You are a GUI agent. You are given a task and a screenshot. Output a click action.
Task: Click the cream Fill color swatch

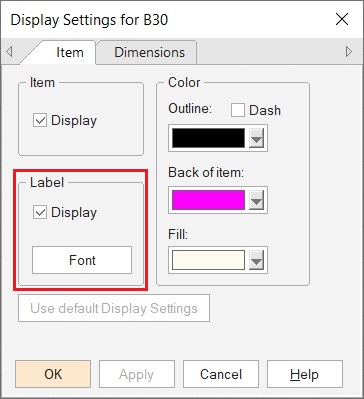pyautogui.click(x=208, y=260)
